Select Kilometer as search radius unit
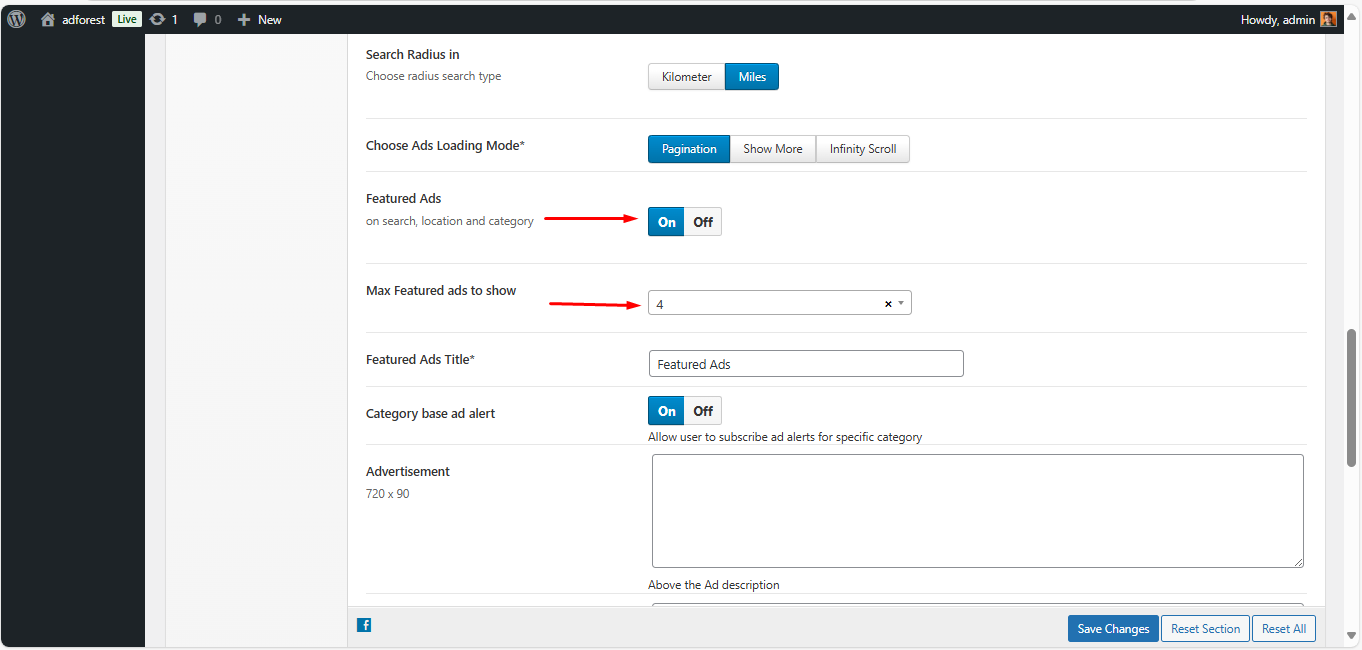The image size is (1362, 650). coord(686,77)
